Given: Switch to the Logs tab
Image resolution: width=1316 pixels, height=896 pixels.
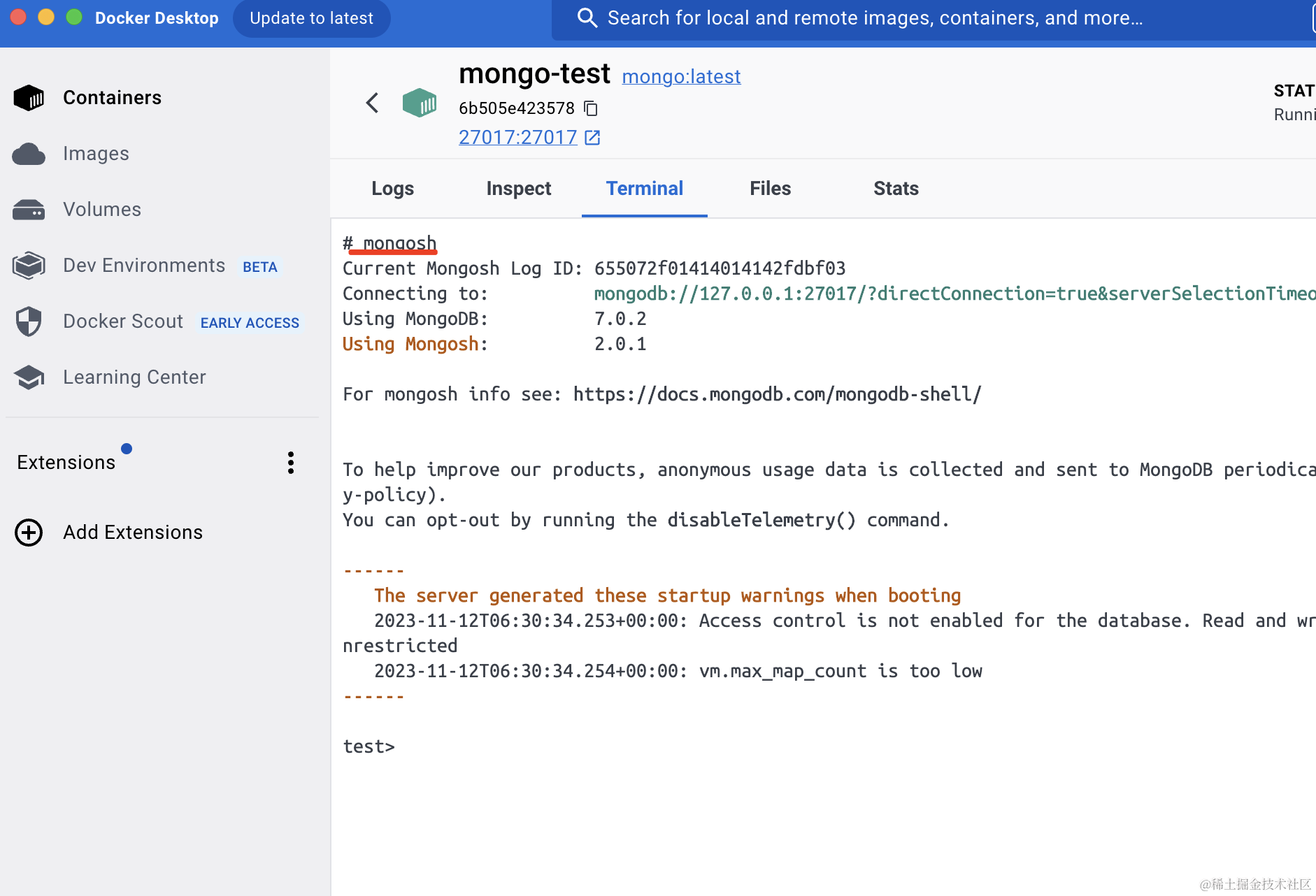Looking at the screenshot, I should click(392, 189).
